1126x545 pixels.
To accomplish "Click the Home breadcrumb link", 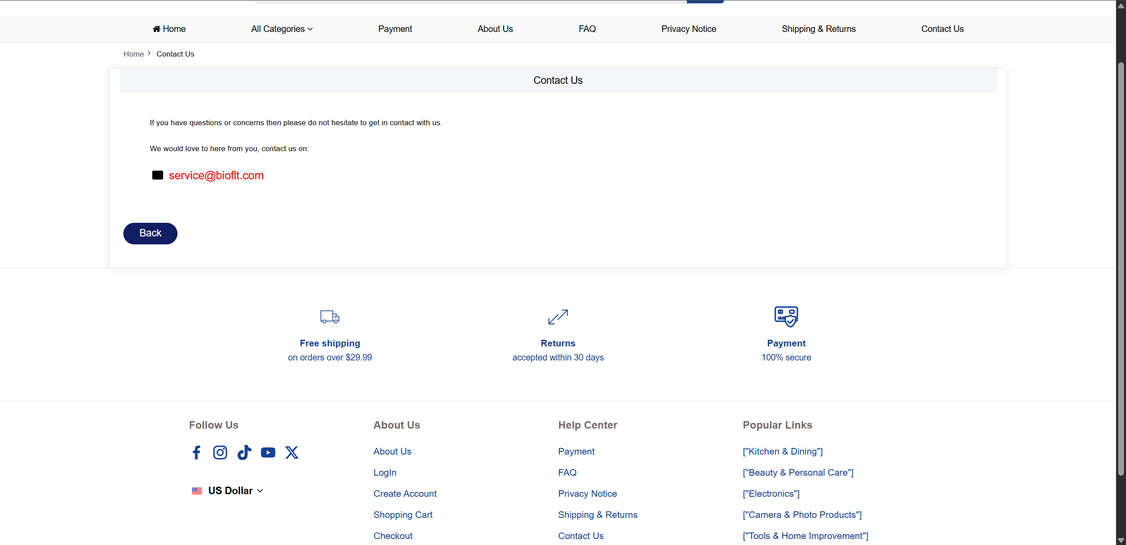I will pos(134,54).
